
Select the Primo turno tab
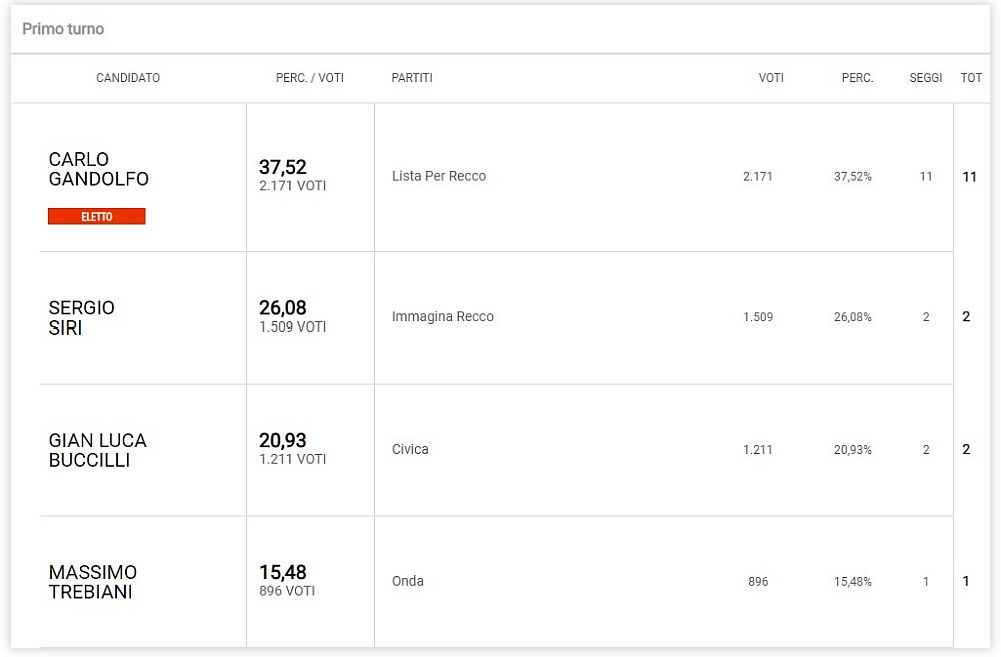coord(63,29)
